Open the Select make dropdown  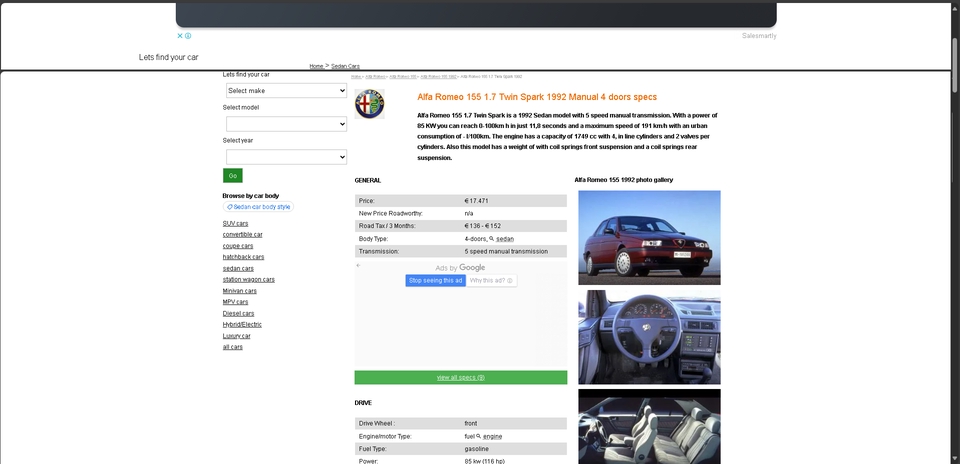(287, 91)
